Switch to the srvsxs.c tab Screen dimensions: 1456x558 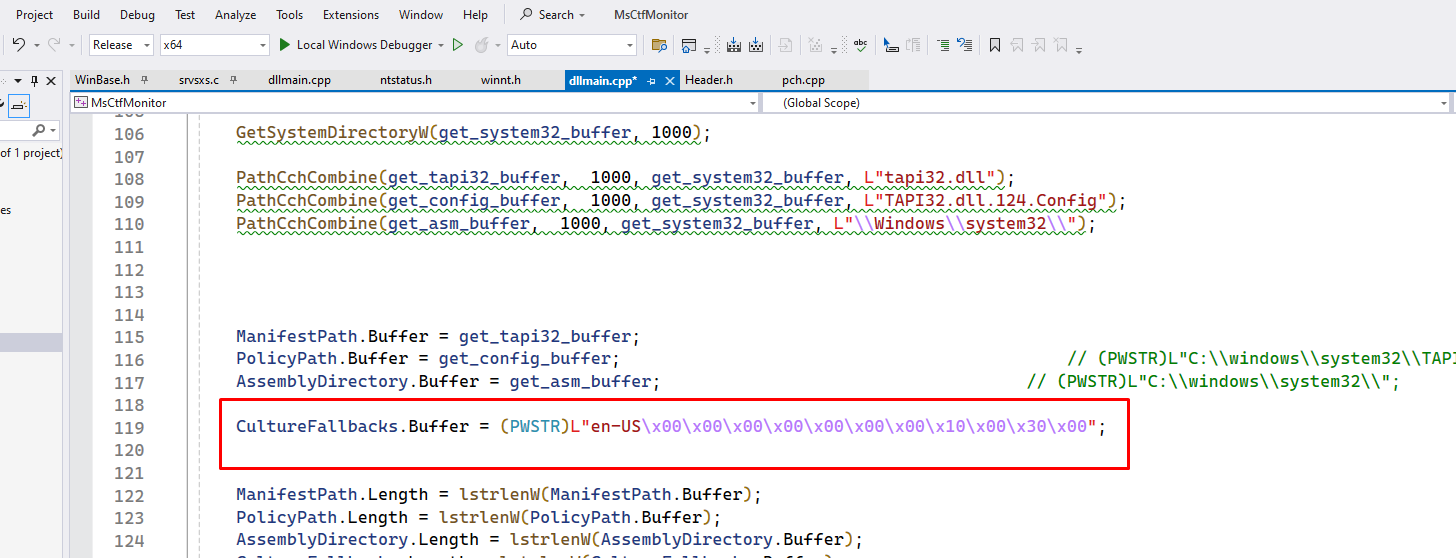199,80
